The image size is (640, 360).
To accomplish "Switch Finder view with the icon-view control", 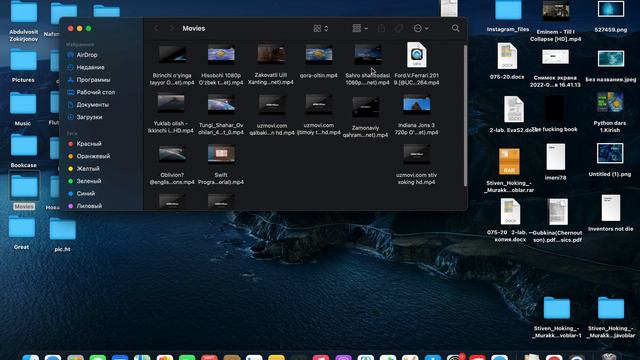I will (320, 28).
